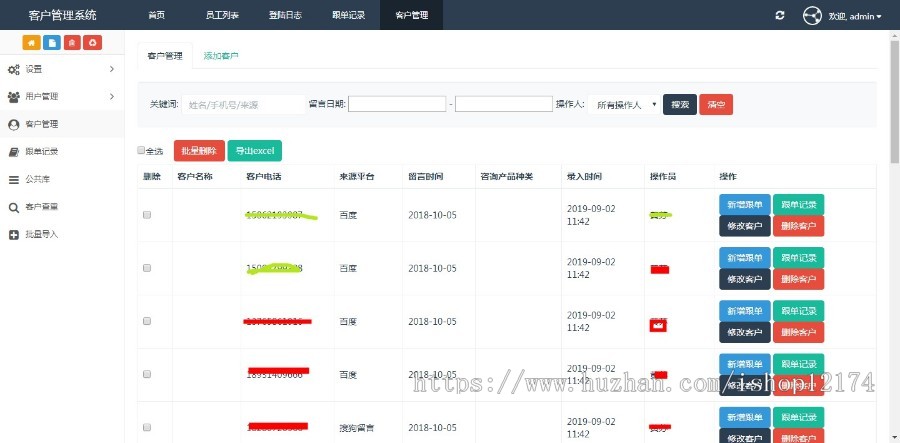Open 批量导入 via its plus icon
This screenshot has width=900, height=443.
[x=14, y=235]
